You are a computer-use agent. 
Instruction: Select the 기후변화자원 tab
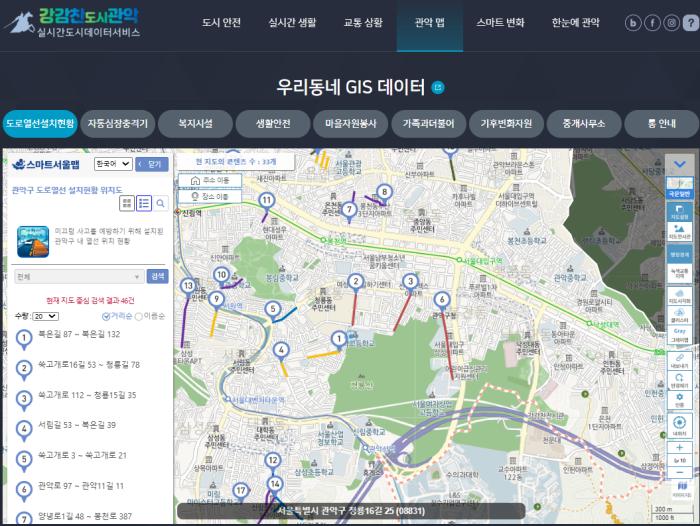506,124
